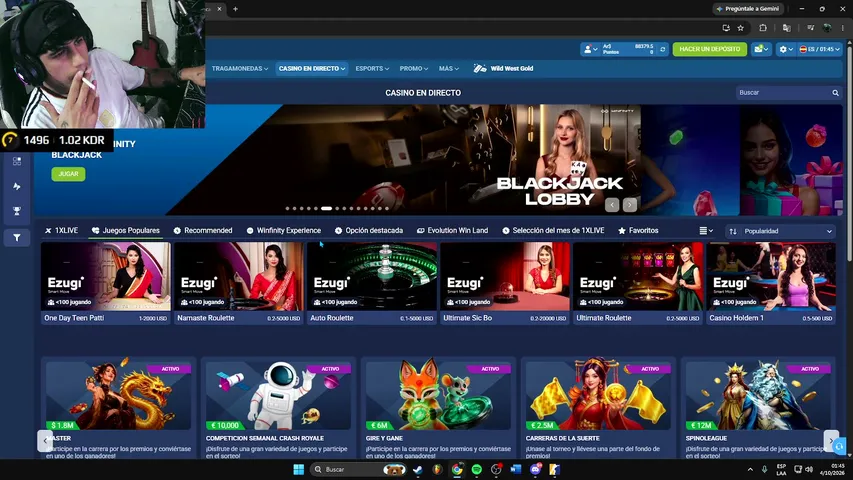
Task: Open Steam from the taskbar
Action: click(418, 469)
